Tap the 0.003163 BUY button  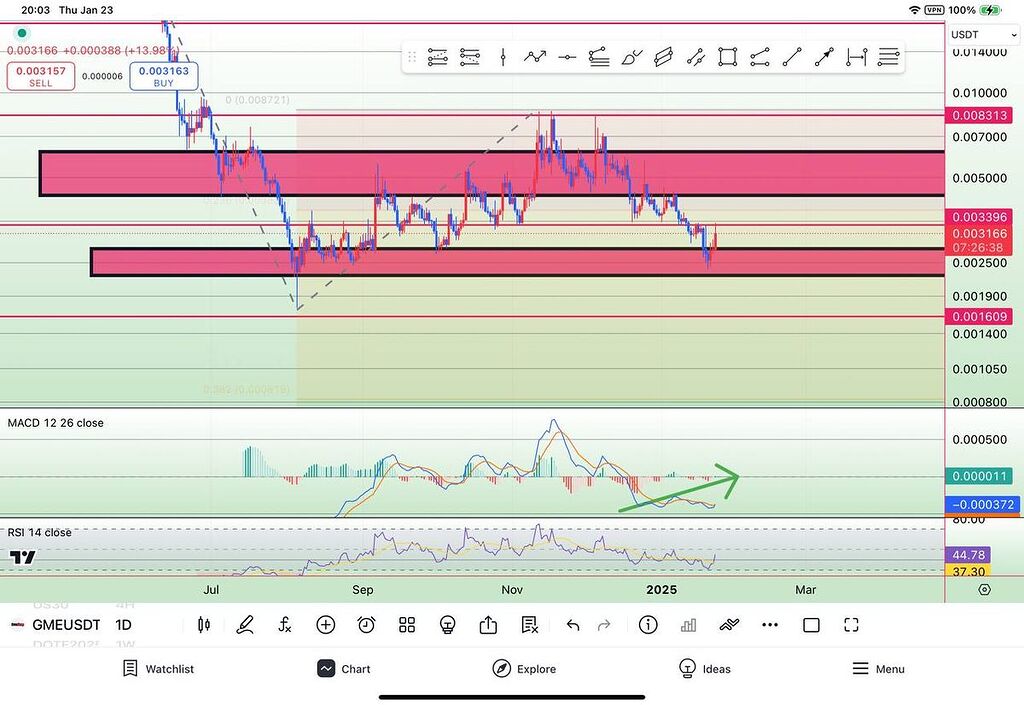(x=164, y=76)
